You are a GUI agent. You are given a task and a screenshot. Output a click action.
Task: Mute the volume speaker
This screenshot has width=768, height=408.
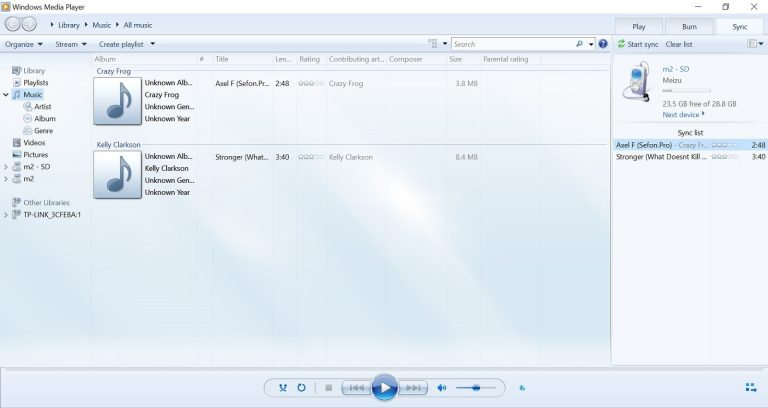tap(442, 388)
